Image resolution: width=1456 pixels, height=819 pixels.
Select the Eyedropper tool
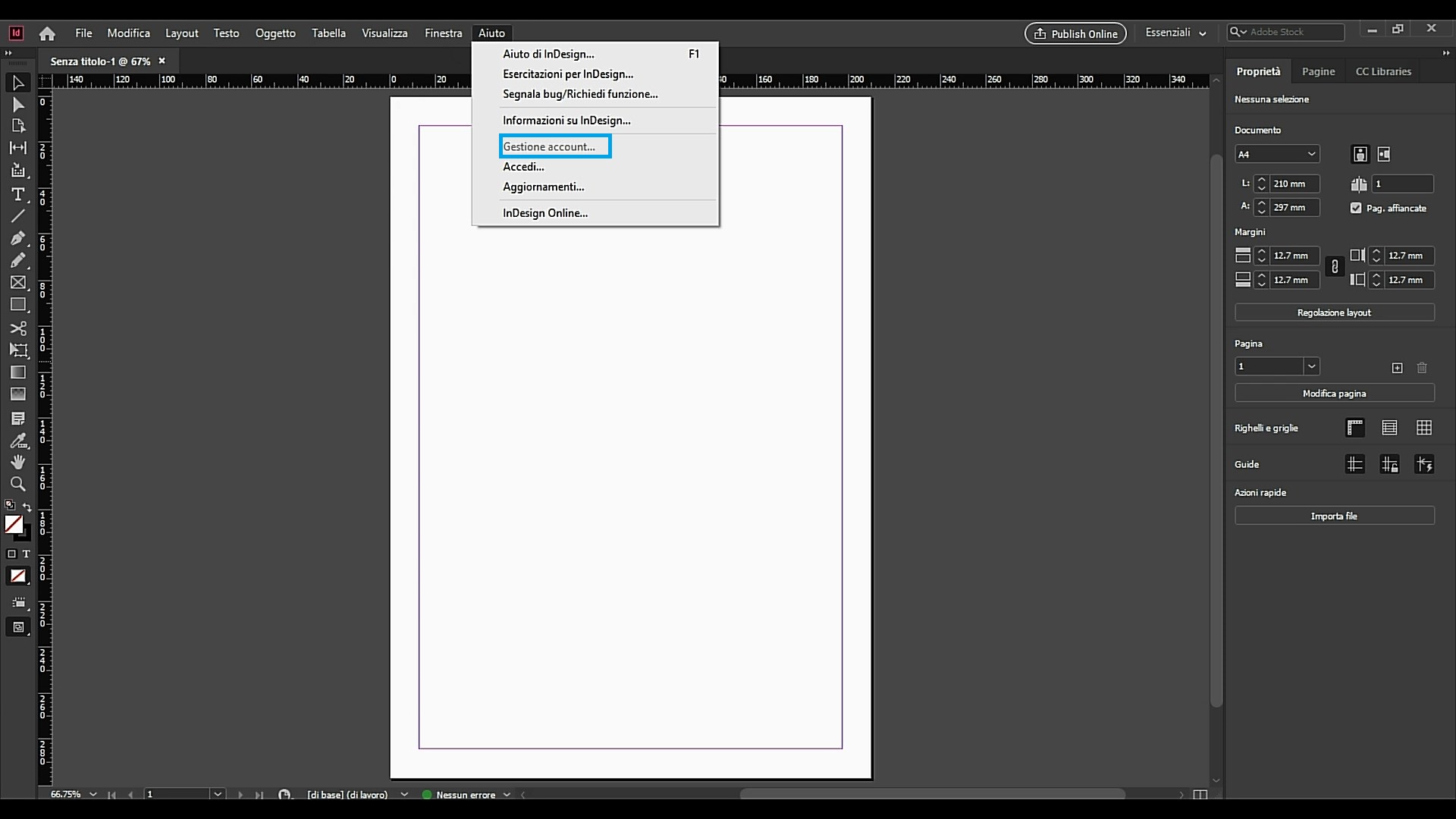[18, 441]
